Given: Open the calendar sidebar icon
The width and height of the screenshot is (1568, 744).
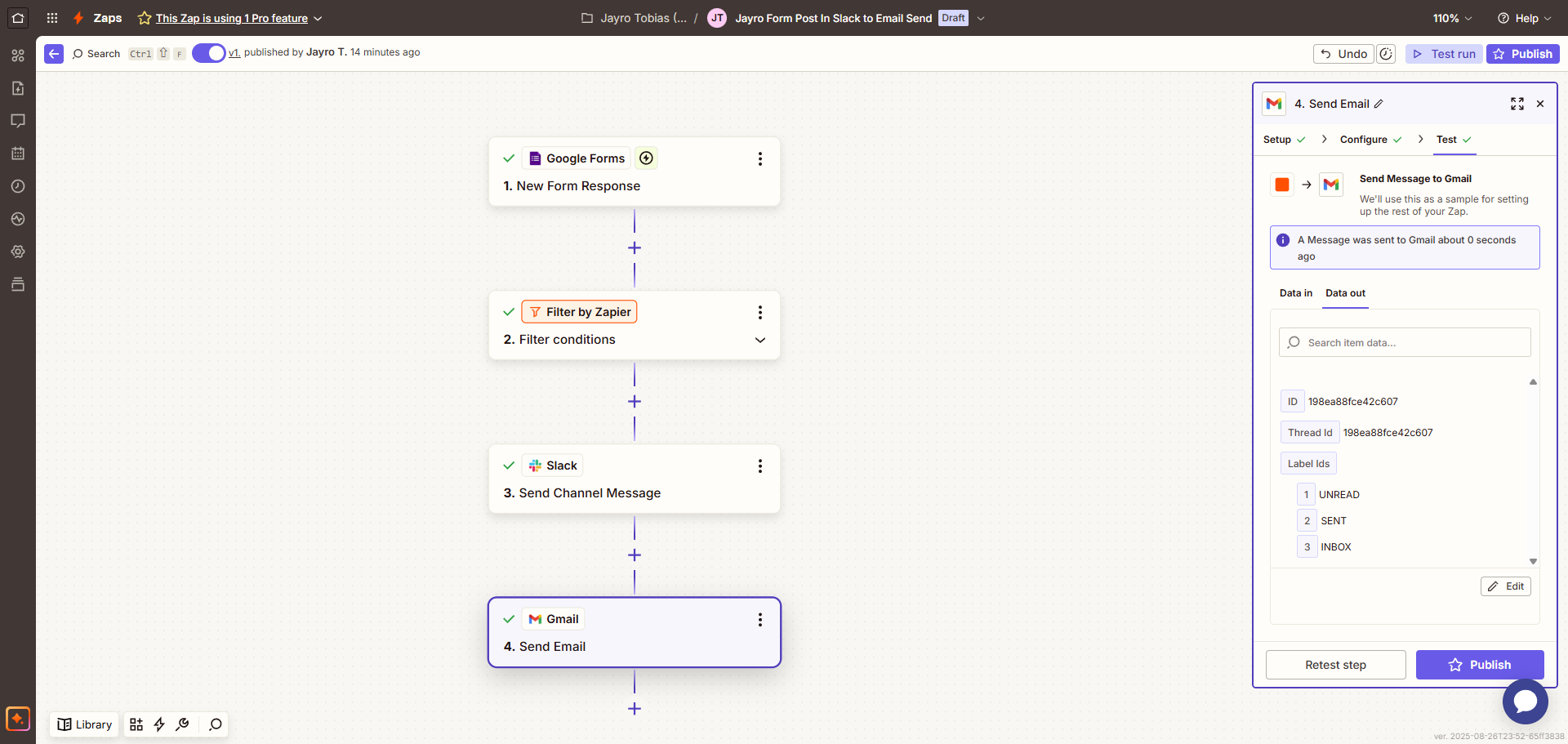Looking at the screenshot, I should pyautogui.click(x=18, y=154).
